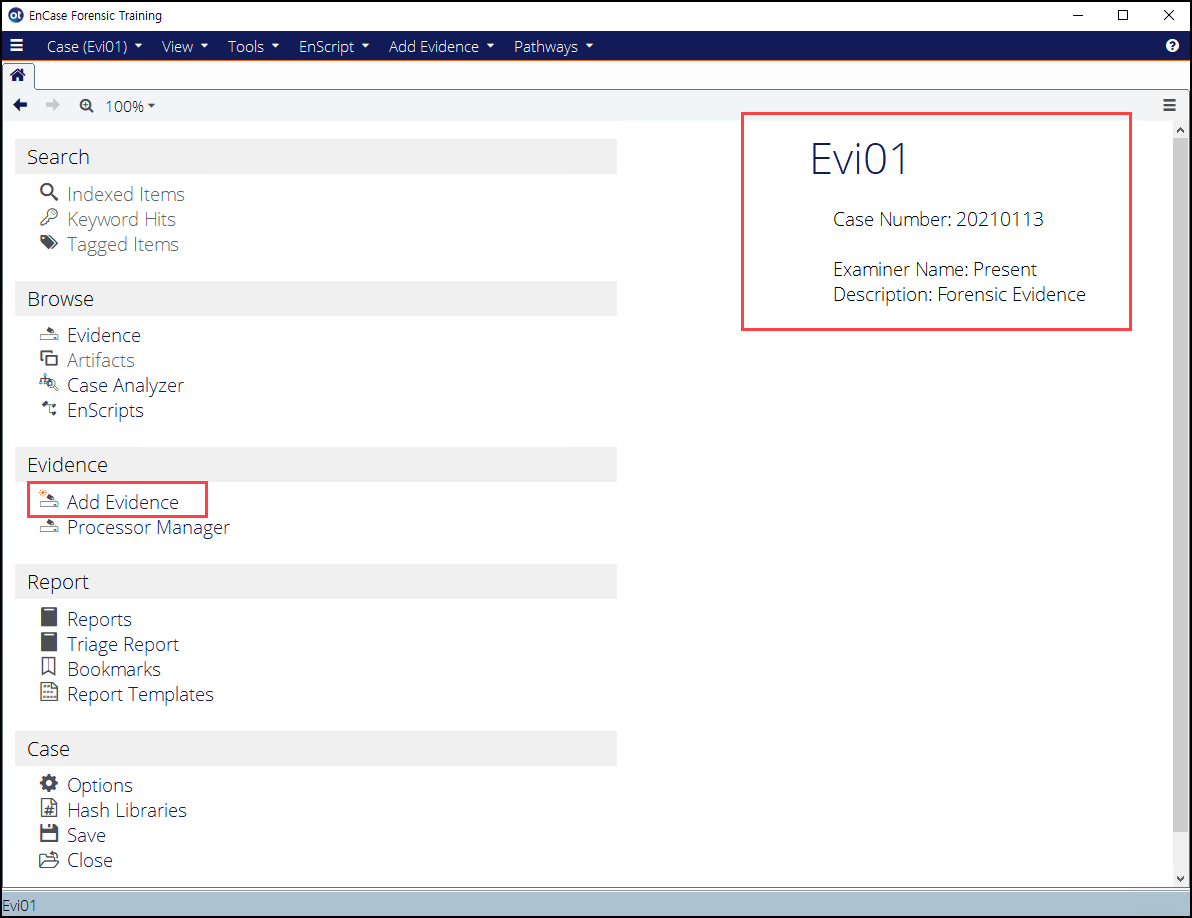Open the 100% zoom dropdown
This screenshot has height=918, width=1192.
tap(130, 106)
